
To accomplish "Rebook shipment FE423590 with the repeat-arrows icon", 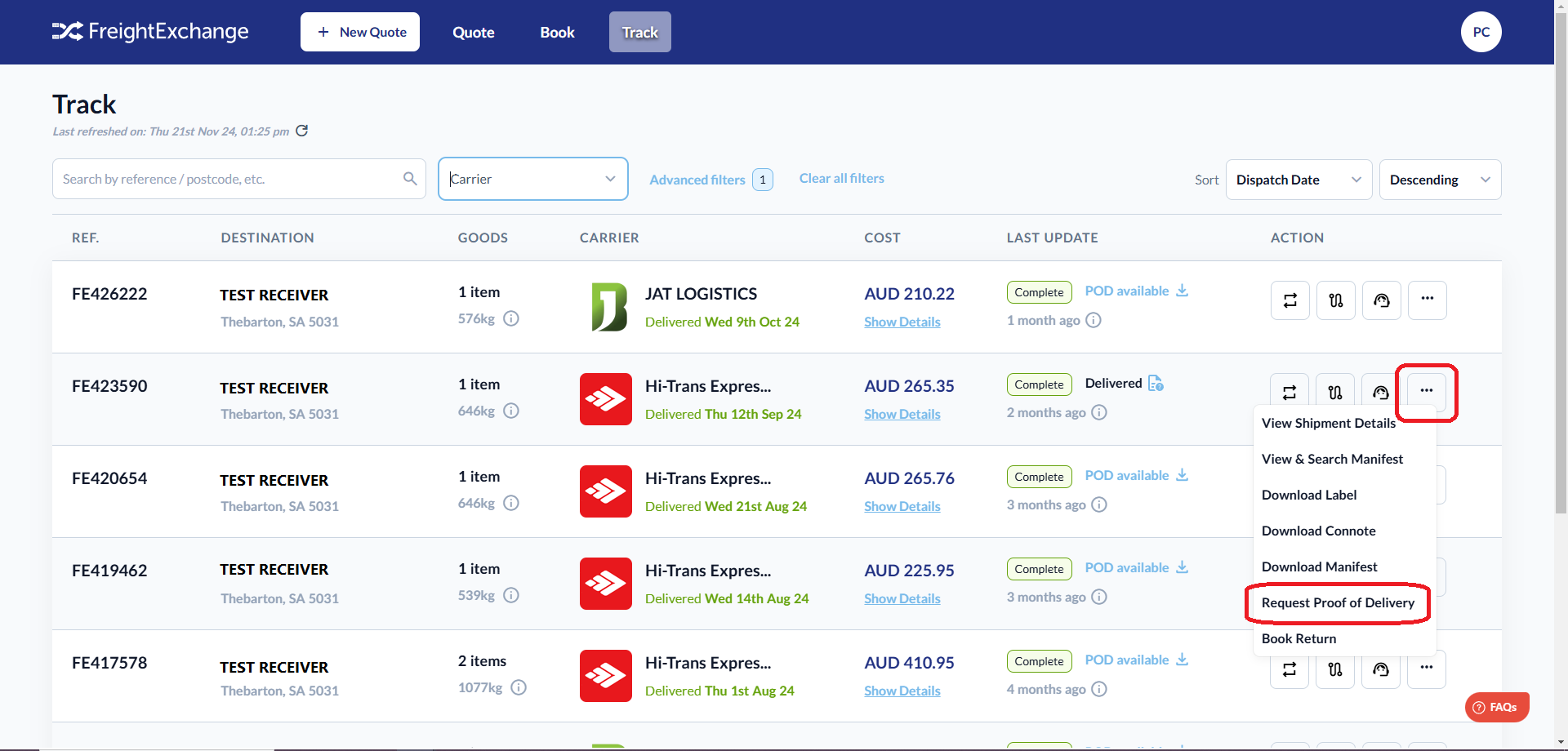I will coord(1290,391).
